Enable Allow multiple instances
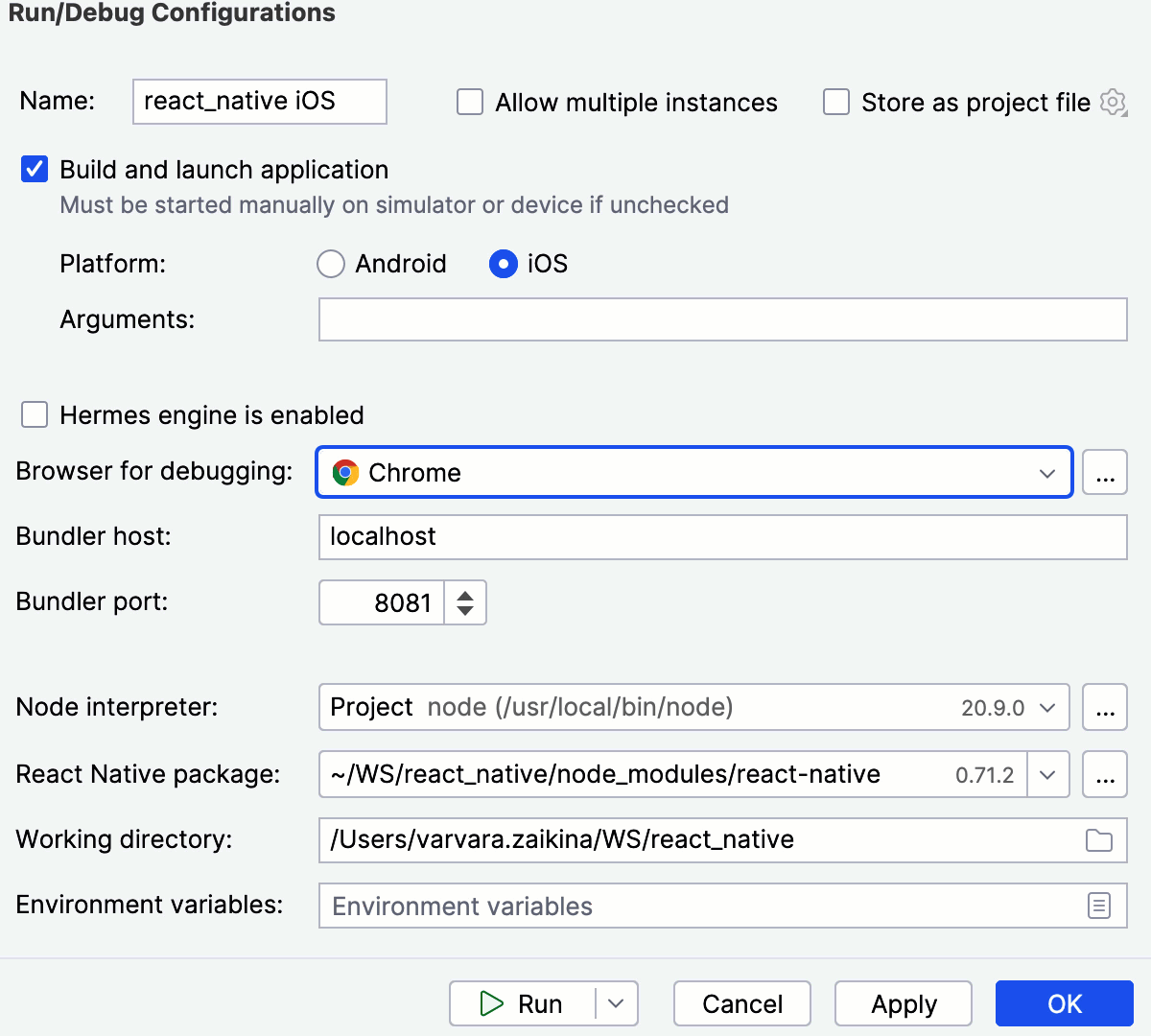 point(469,102)
